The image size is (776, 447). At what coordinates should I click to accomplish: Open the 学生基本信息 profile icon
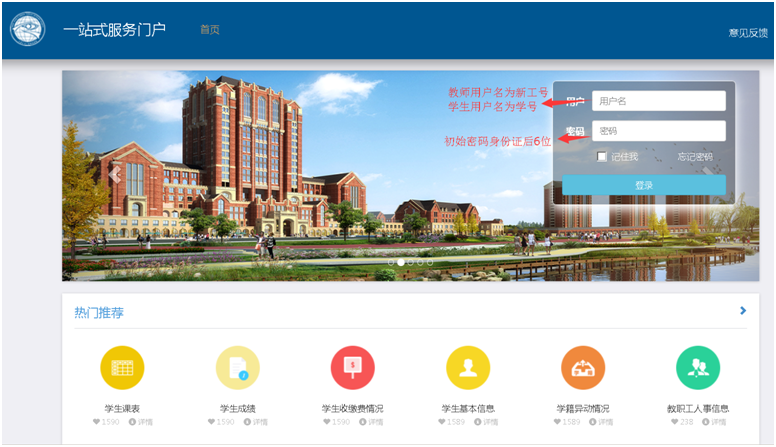tap(467, 367)
